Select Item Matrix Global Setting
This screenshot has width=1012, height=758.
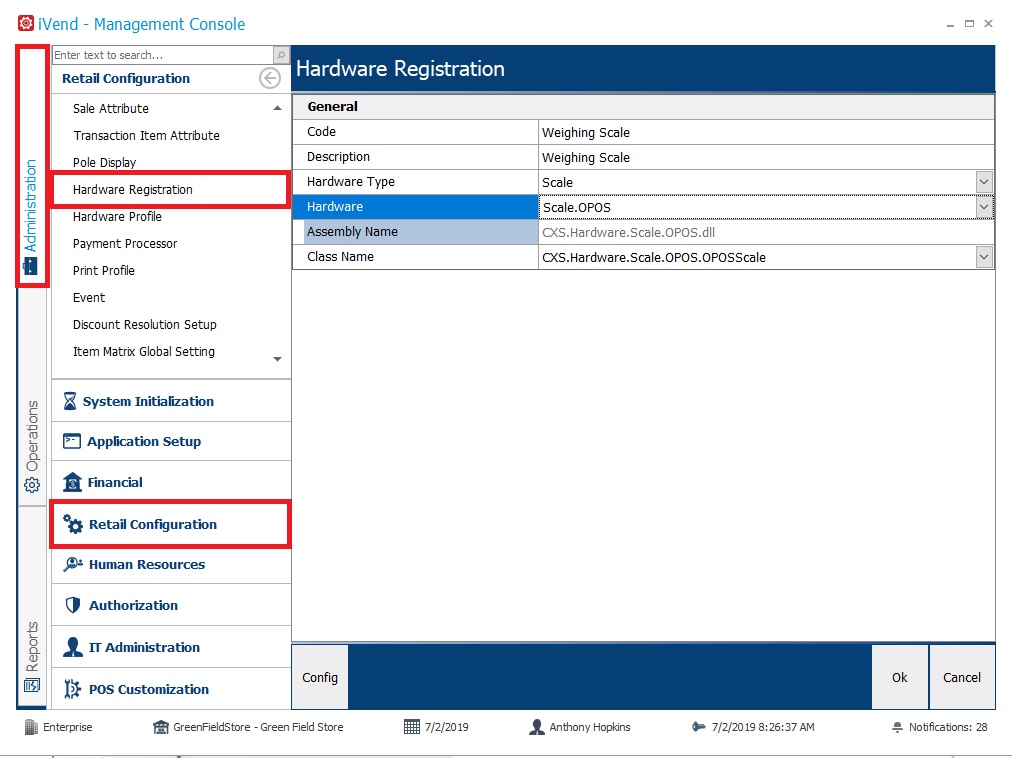point(143,352)
